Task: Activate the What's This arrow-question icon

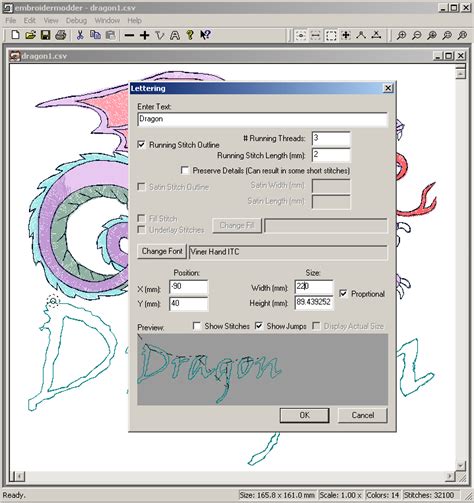Action: [205, 35]
